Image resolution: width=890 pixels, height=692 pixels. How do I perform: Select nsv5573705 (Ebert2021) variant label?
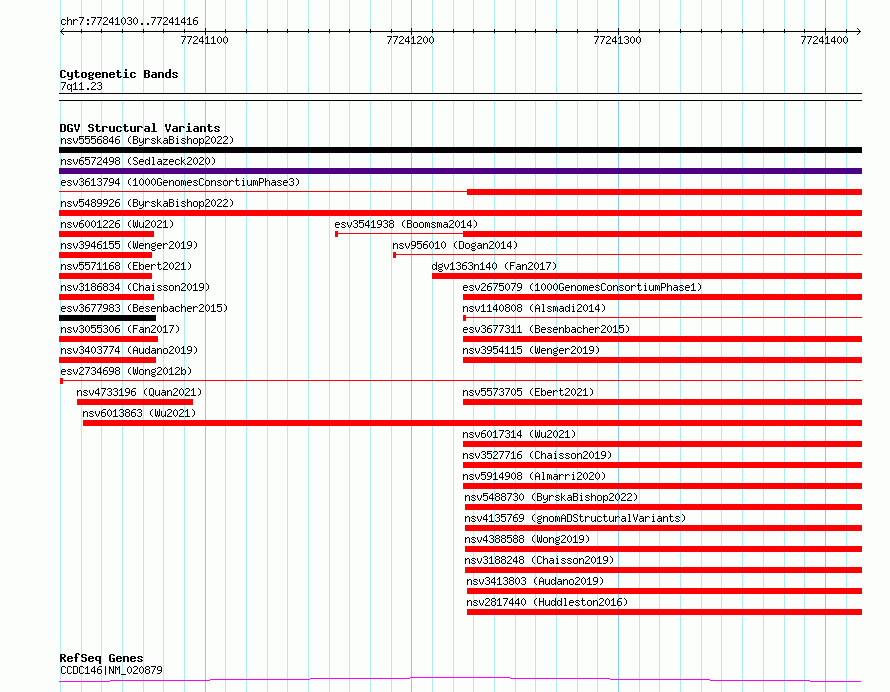click(528, 392)
